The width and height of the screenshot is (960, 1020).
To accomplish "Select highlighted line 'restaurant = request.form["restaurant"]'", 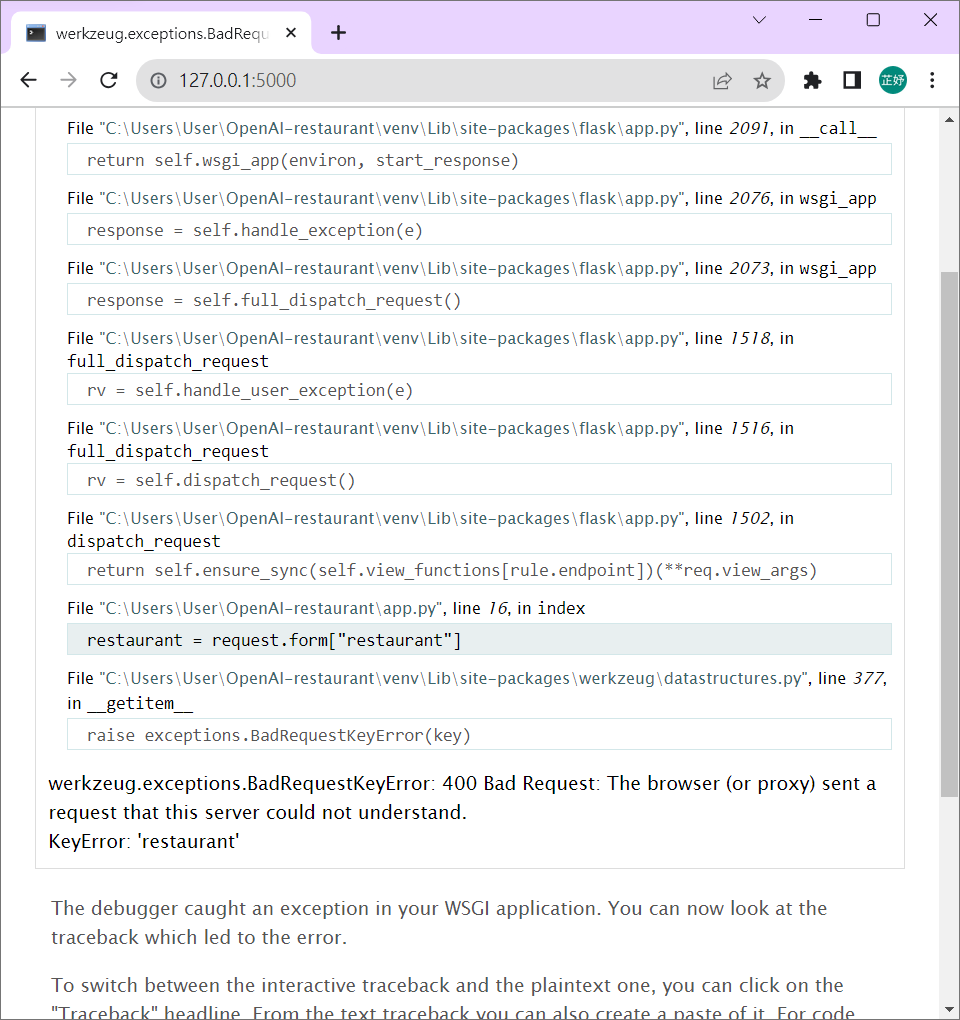I will click(479, 640).
